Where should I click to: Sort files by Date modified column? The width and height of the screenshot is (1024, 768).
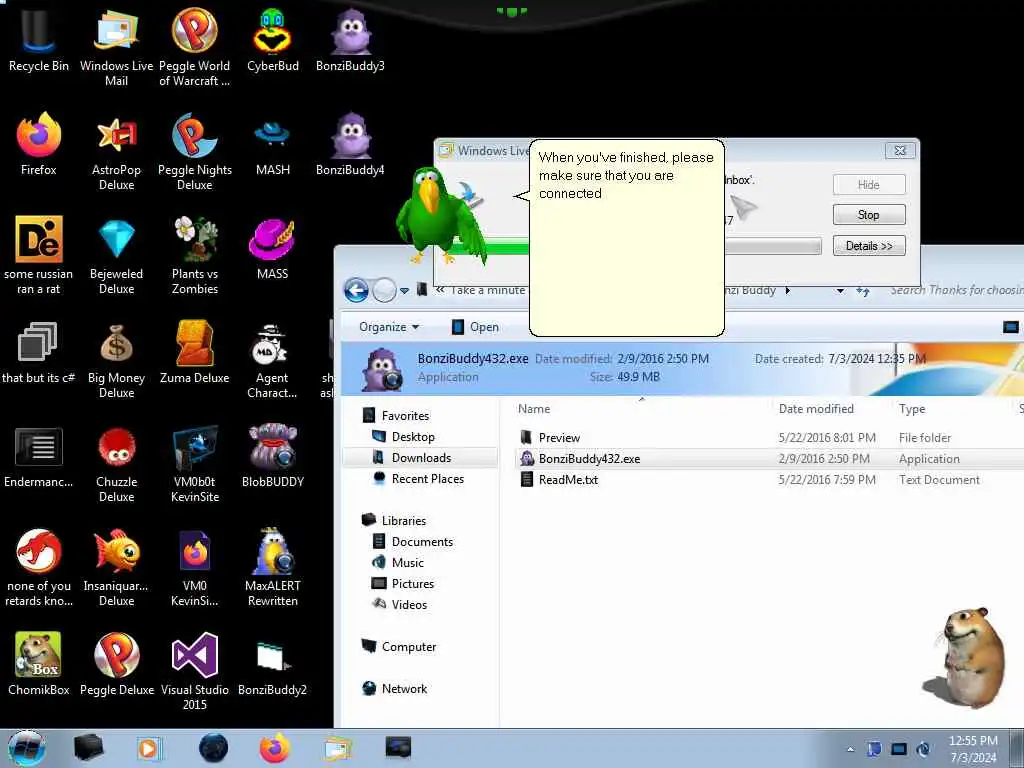pyautogui.click(x=816, y=409)
